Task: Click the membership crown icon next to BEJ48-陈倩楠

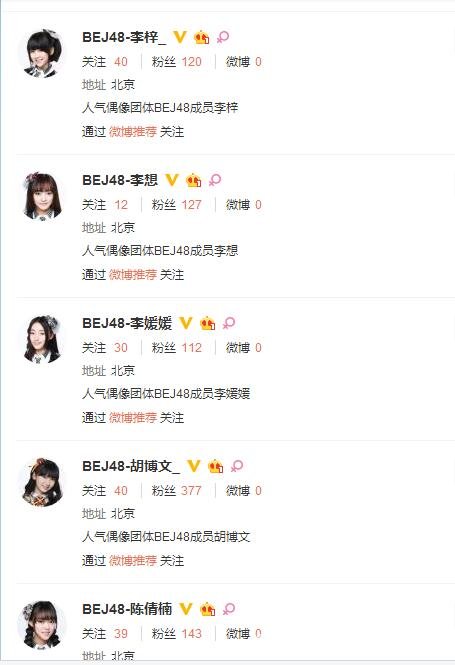Action: click(208, 609)
